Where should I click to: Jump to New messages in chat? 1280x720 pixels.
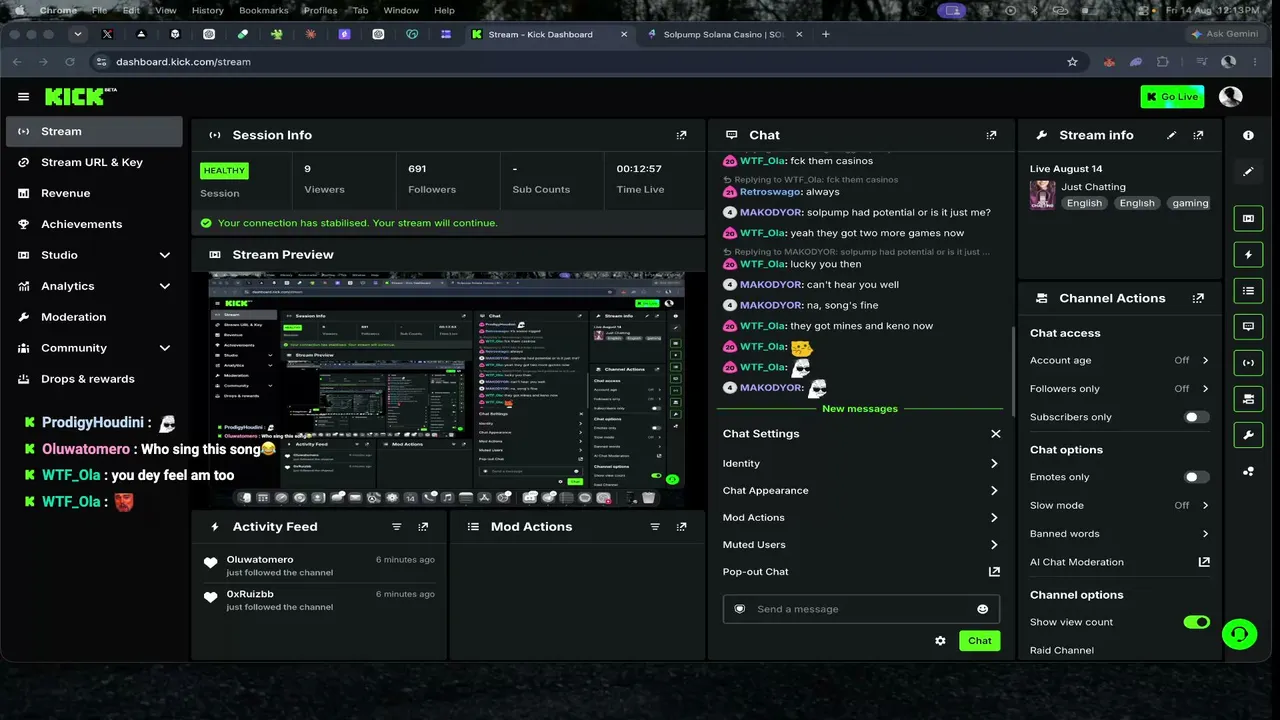[x=860, y=409]
